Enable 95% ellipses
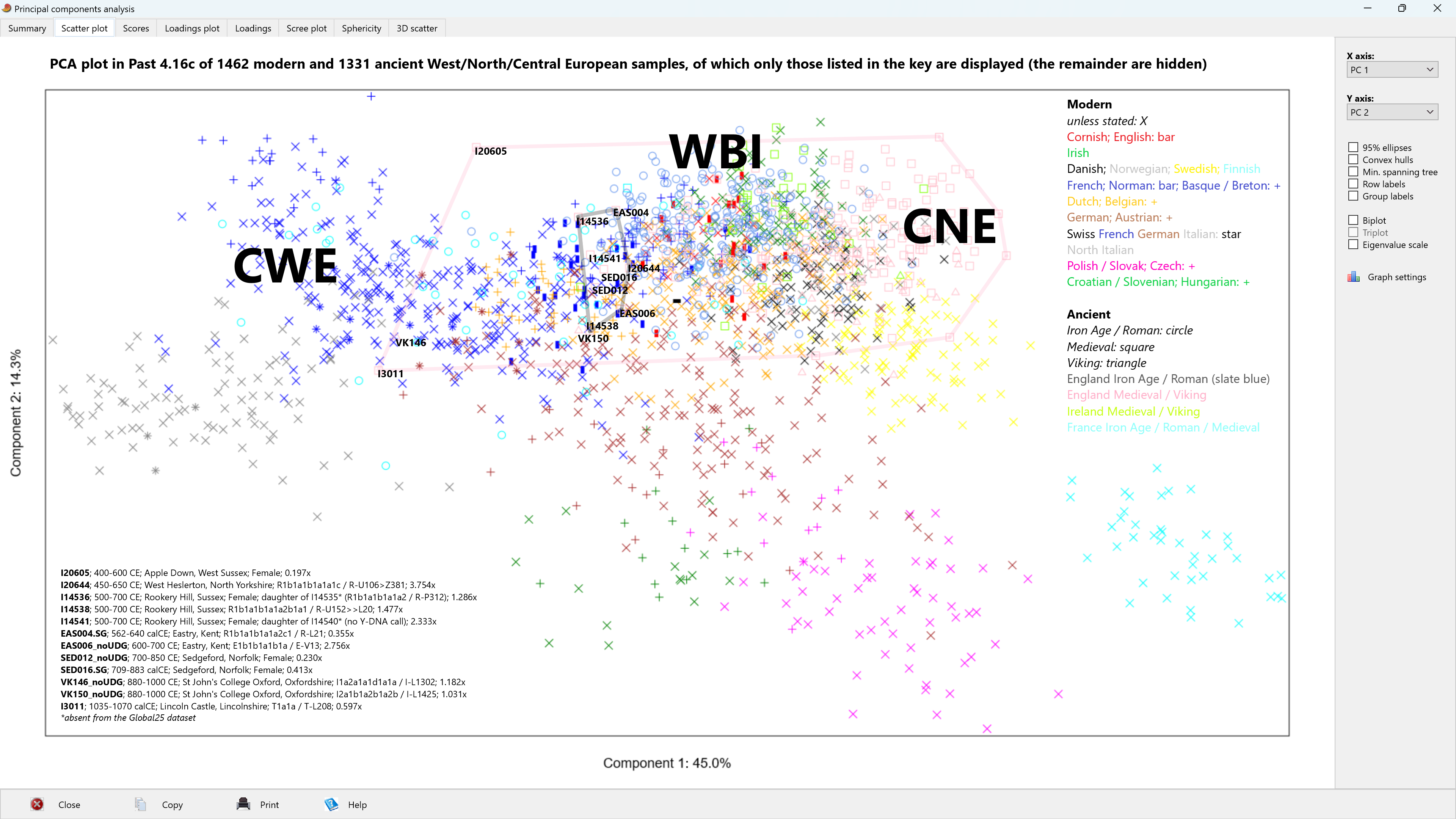 click(1354, 147)
